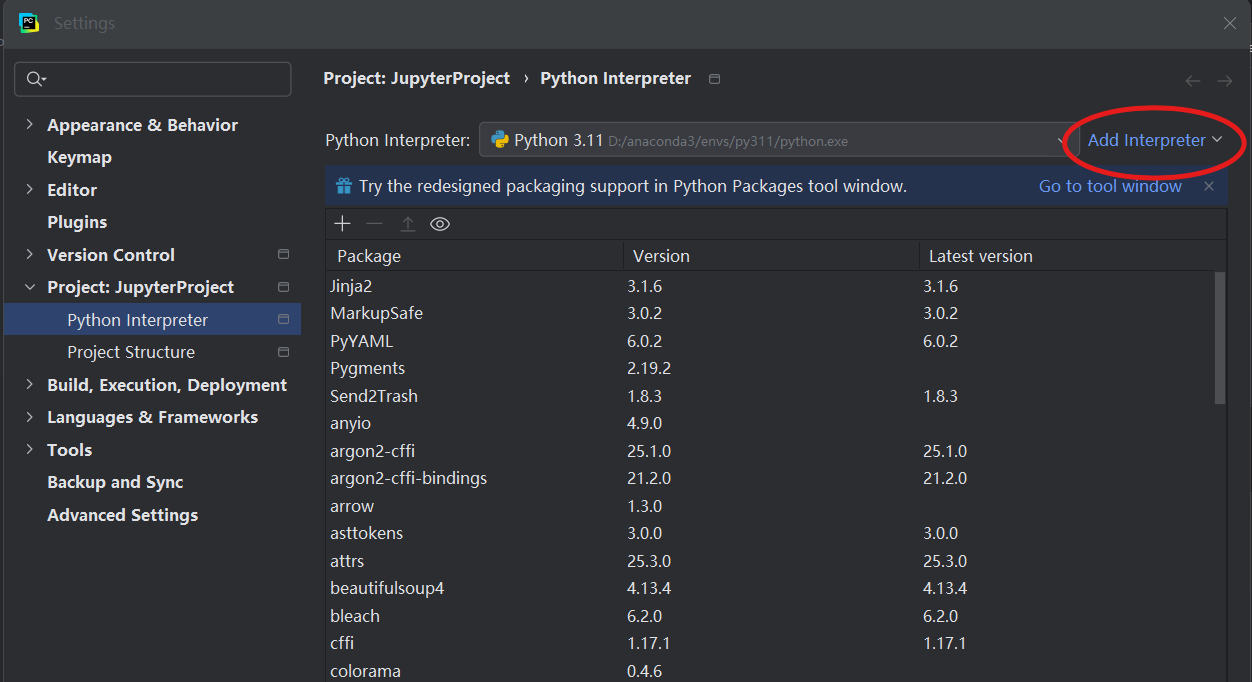Select the argon2-cffi package row
The width and height of the screenshot is (1252, 682).
coord(769,451)
